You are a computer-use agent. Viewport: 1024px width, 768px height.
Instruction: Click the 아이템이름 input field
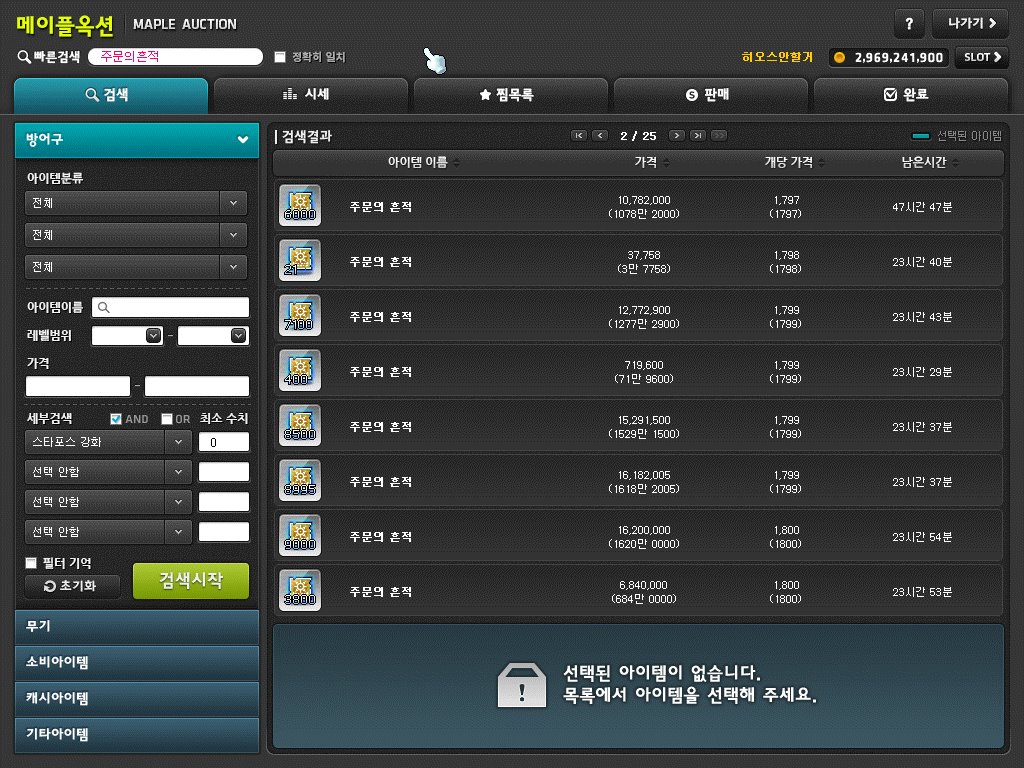pos(170,307)
